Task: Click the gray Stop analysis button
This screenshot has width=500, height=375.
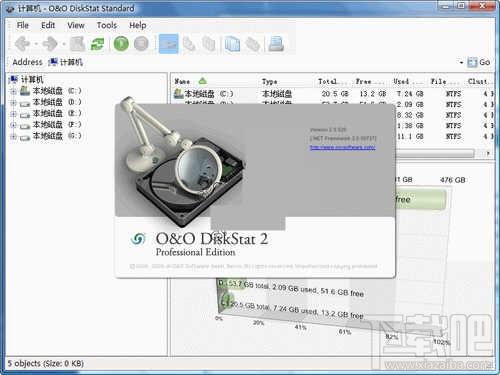Action: pos(141,44)
